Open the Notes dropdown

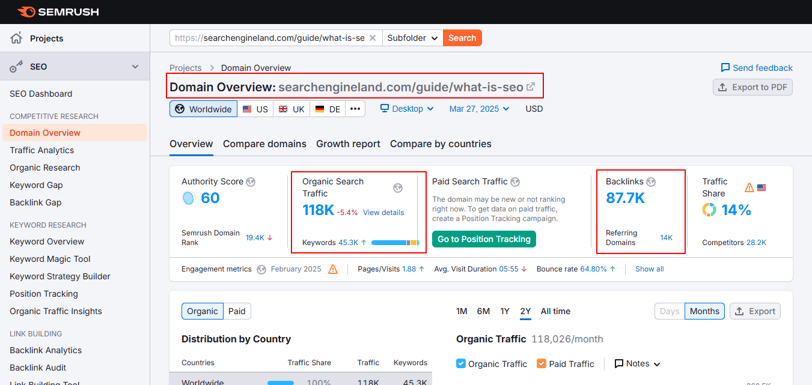click(x=637, y=364)
